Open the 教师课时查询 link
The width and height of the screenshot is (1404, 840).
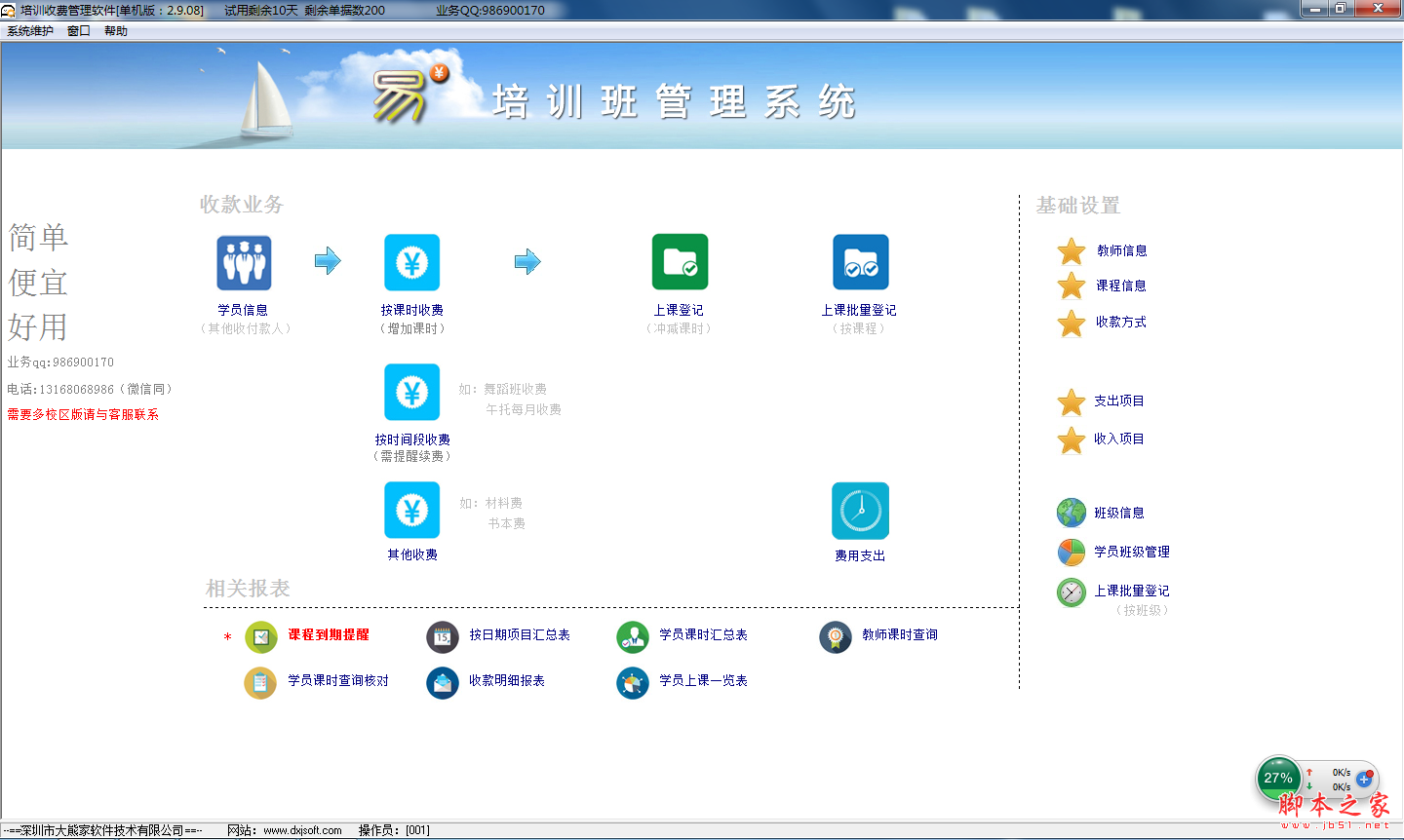pos(900,634)
